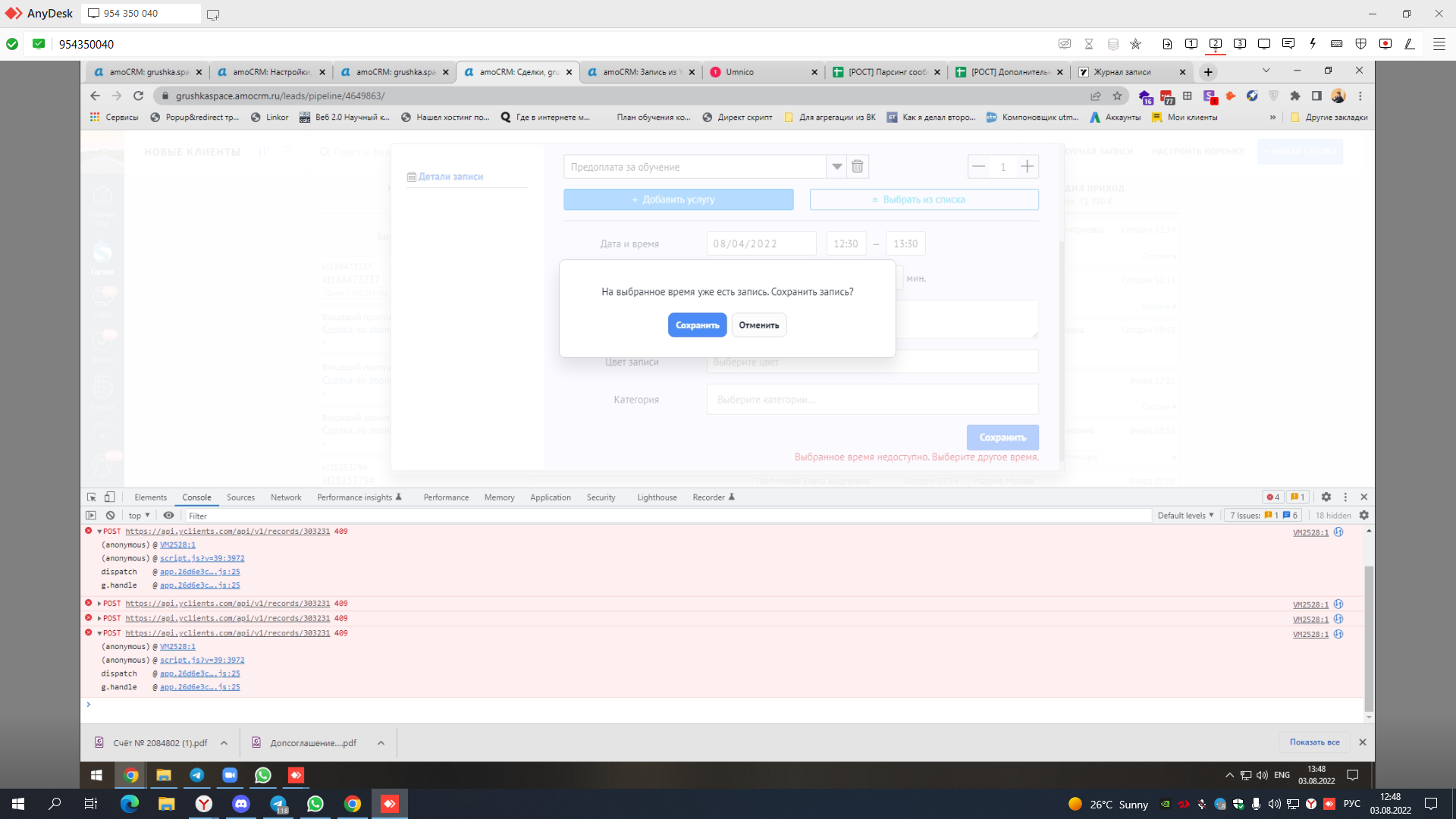The height and width of the screenshot is (819, 1456).
Task: Open the service dropdown arrow for Предоплата за обучение
Action: point(836,167)
